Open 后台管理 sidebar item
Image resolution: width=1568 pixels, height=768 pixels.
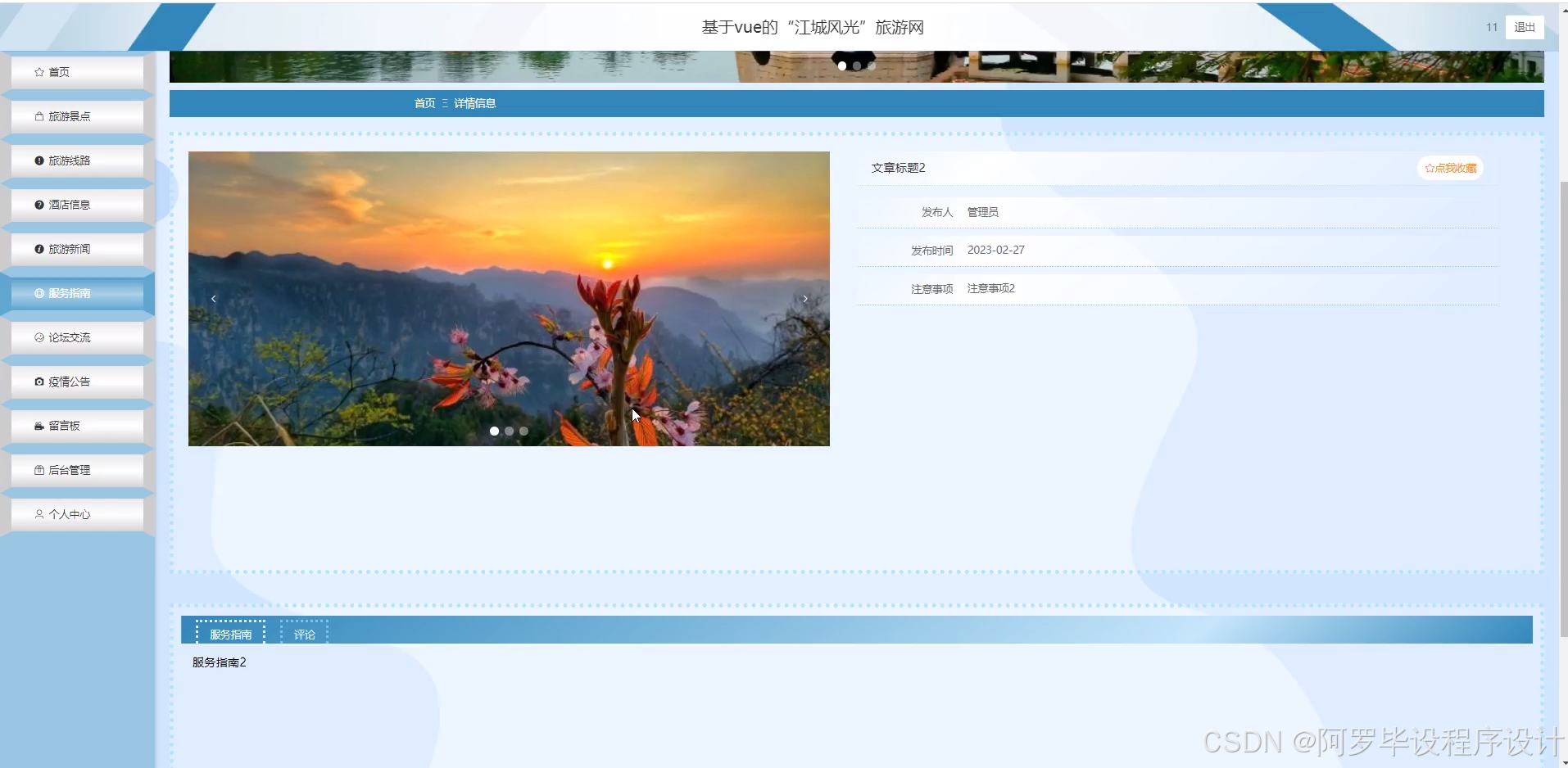coord(77,470)
